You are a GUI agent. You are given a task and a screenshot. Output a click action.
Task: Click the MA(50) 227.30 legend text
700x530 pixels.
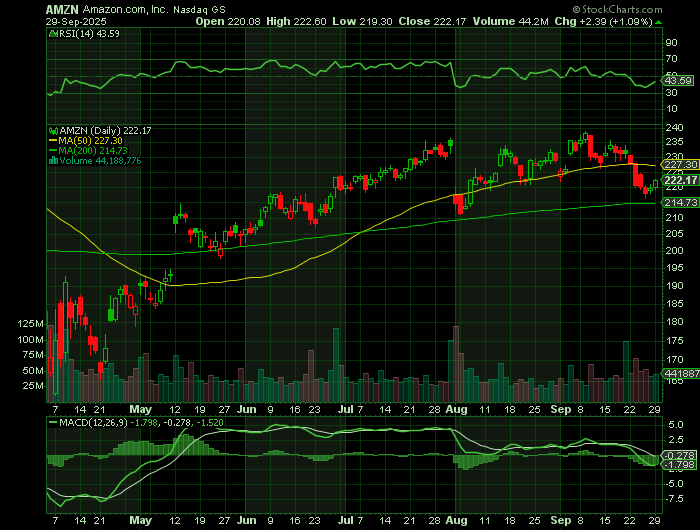pyautogui.click(x=91, y=141)
